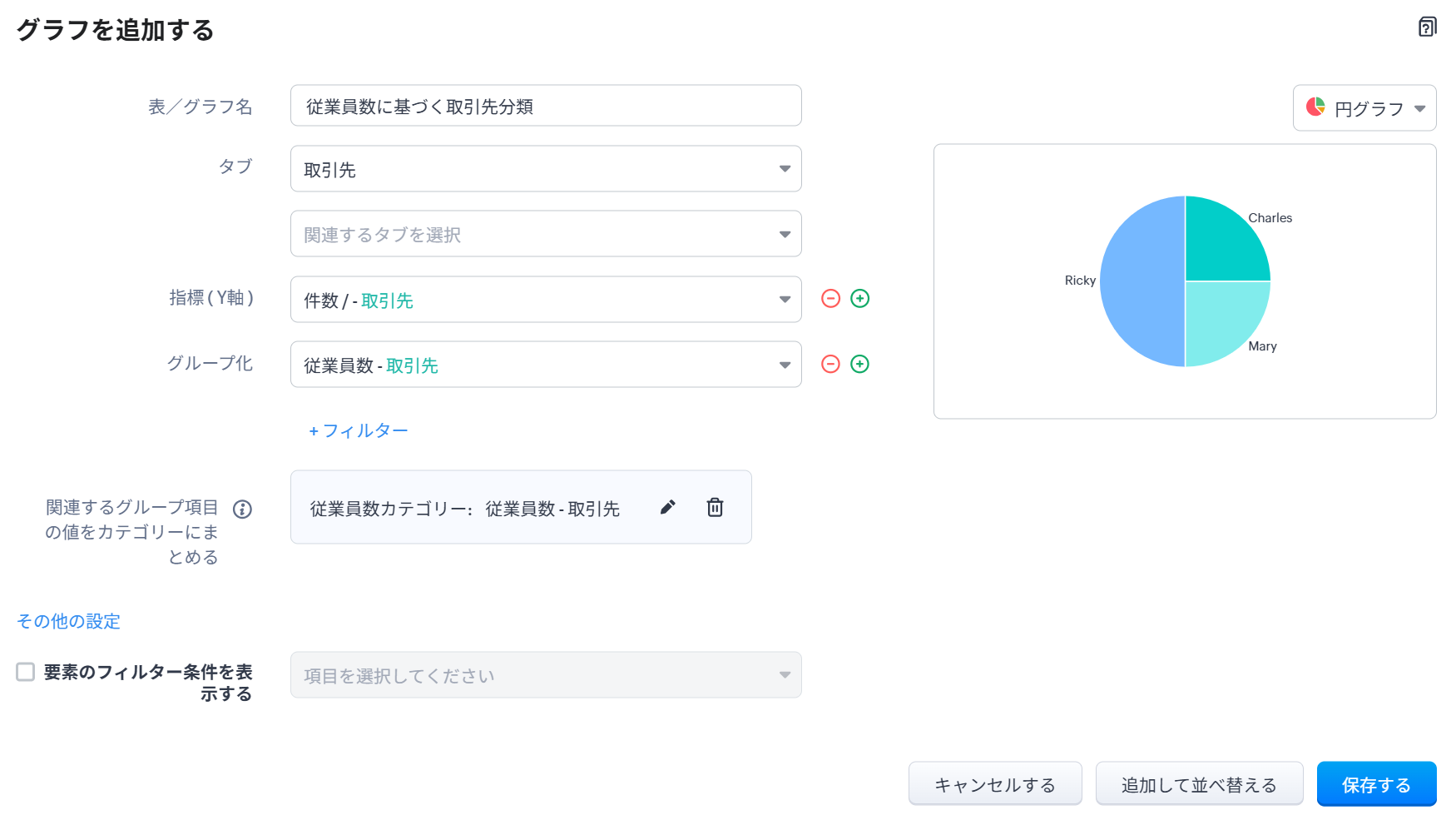Click the 保存する button

click(1376, 784)
